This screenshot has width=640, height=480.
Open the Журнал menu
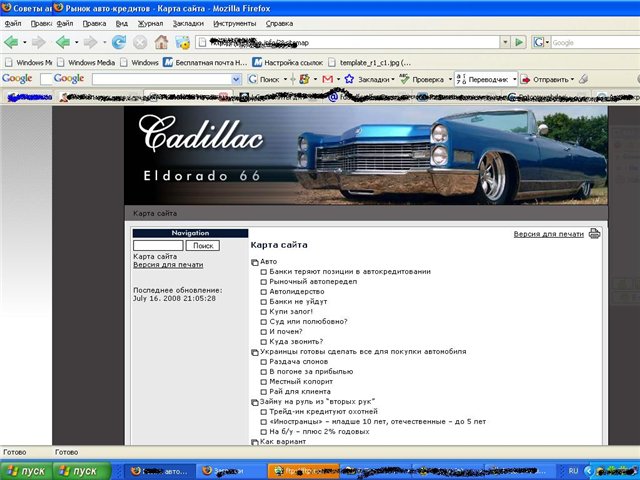[150, 24]
